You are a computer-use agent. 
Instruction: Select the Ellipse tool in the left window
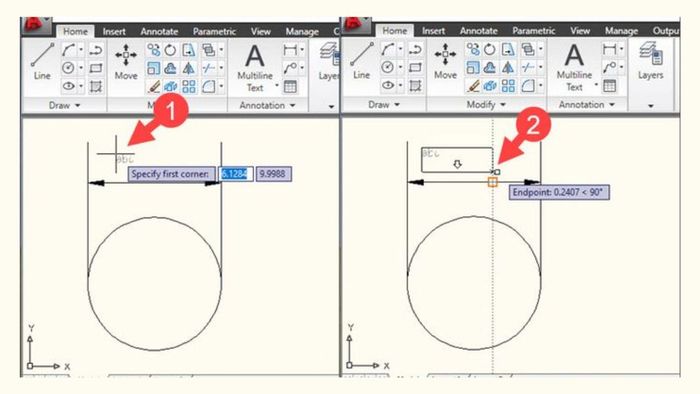[68, 86]
